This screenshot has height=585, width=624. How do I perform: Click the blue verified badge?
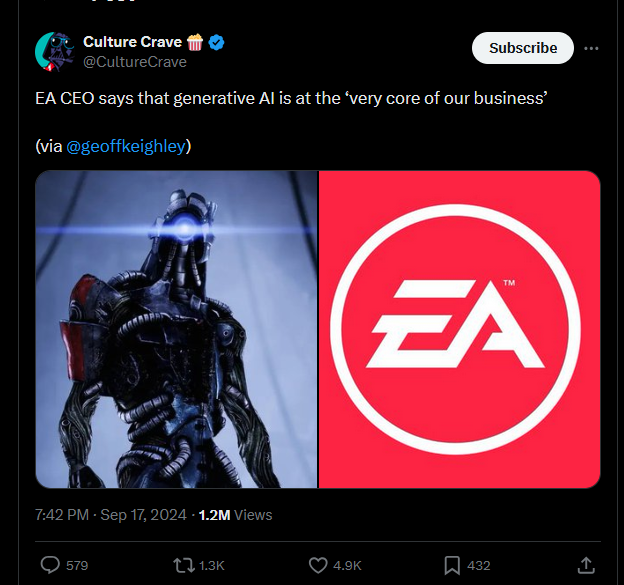pos(216,42)
